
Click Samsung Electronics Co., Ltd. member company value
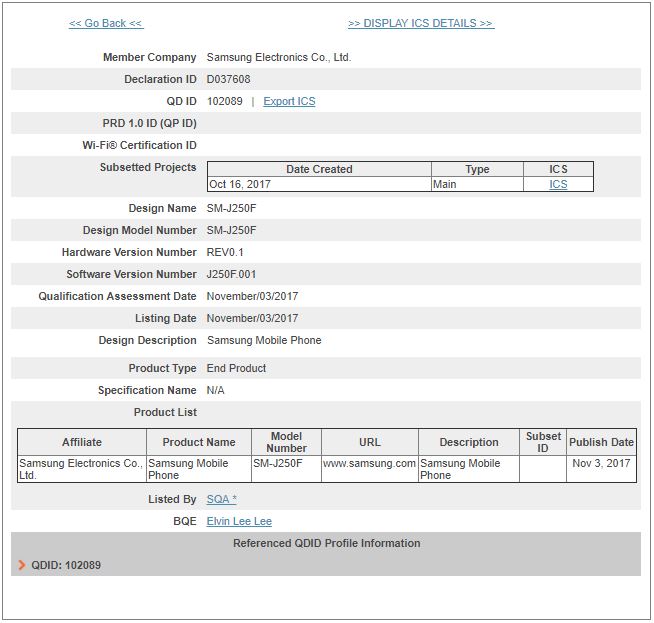[x=279, y=57]
